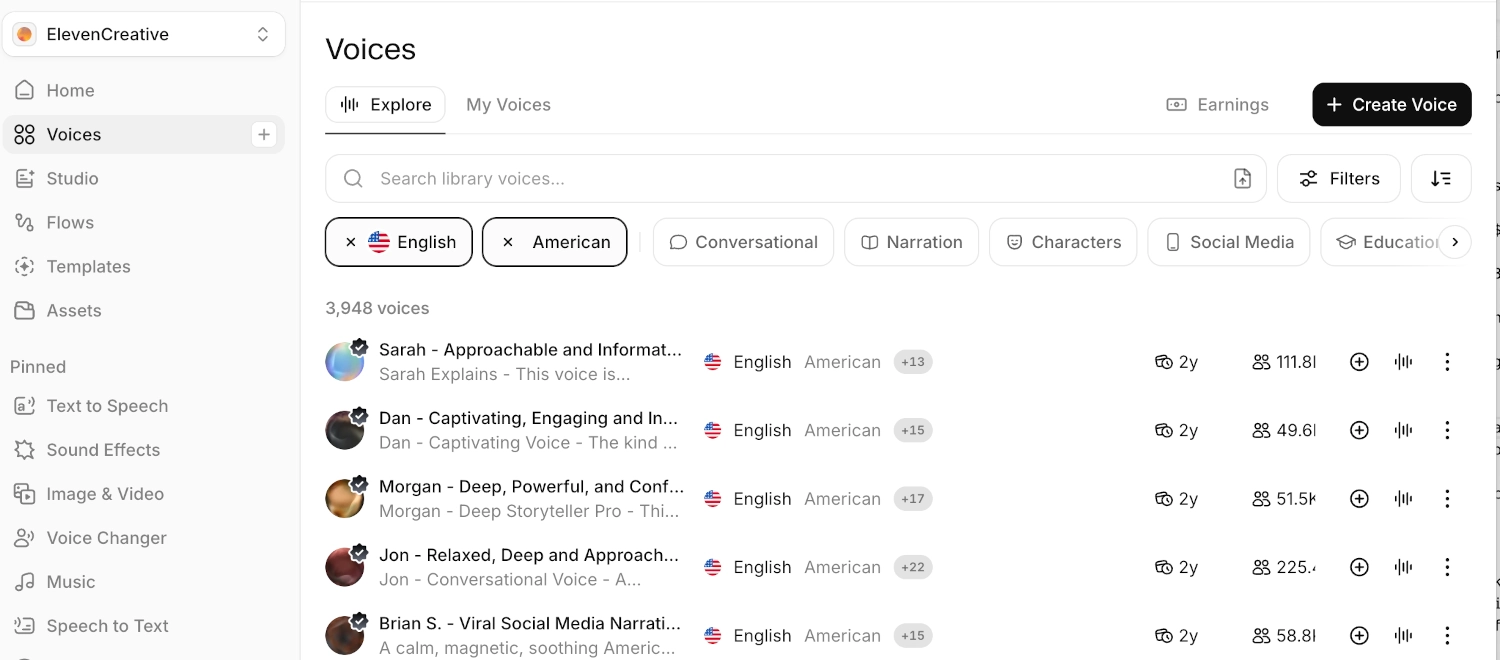The height and width of the screenshot is (660, 1500).
Task: Expand category chips with right chevron arrow
Action: pyautogui.click(x=1455, y=242)
